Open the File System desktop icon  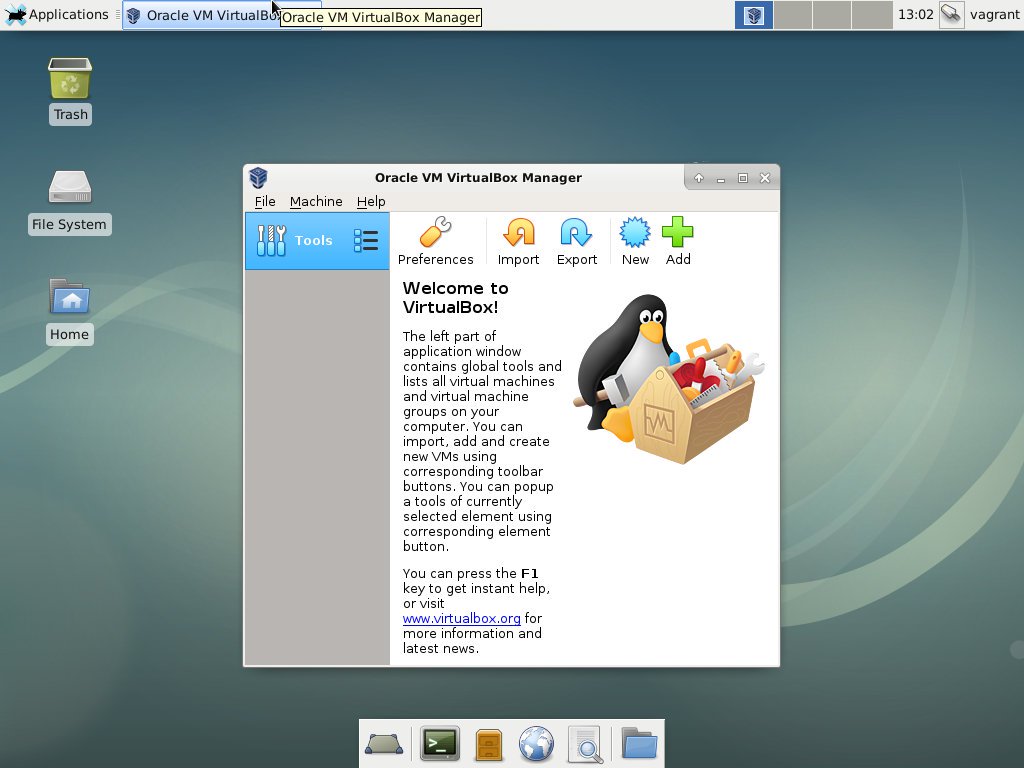click(x=68, y=190)
